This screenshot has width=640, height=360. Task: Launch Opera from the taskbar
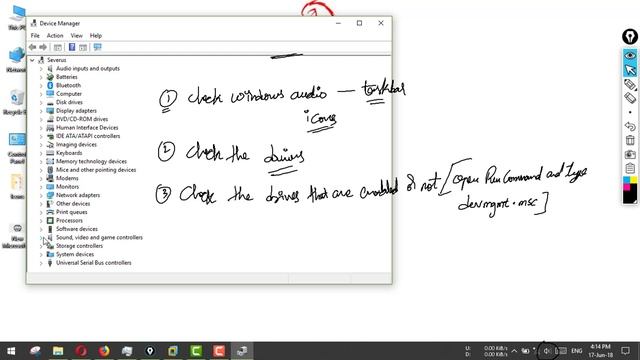pyautogui.click(x=81, y=351)
